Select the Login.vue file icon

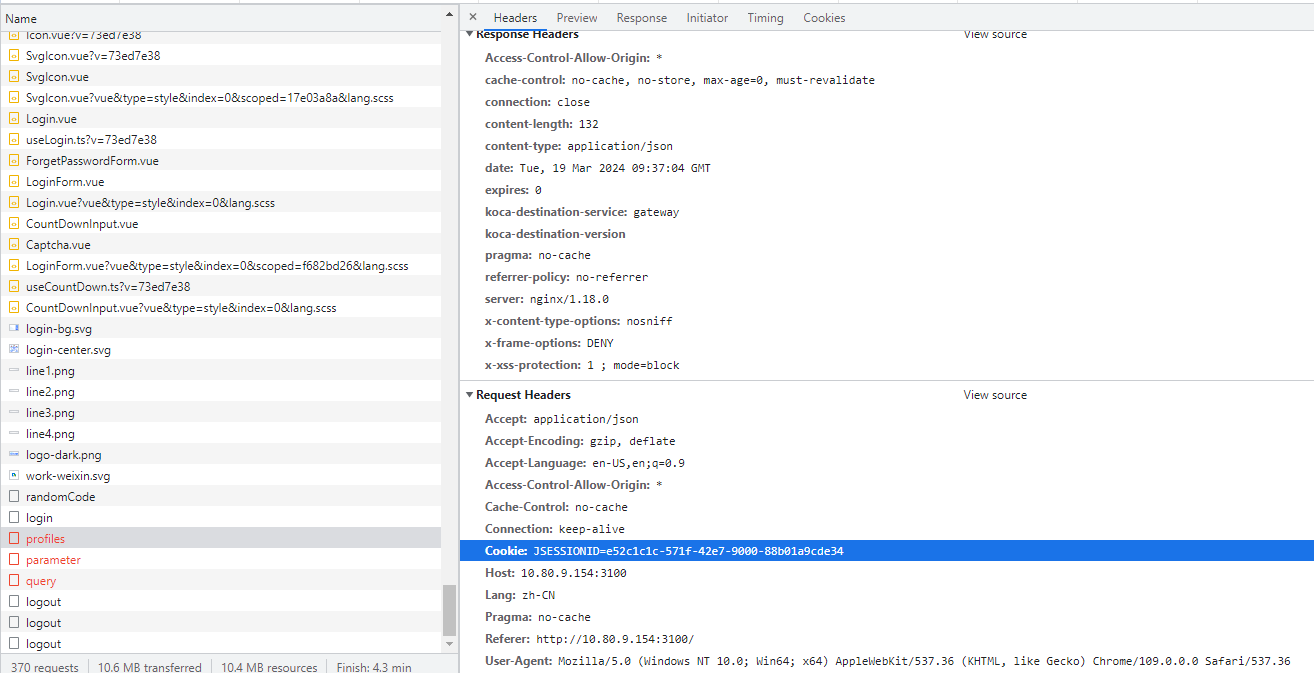coord(14,119)
